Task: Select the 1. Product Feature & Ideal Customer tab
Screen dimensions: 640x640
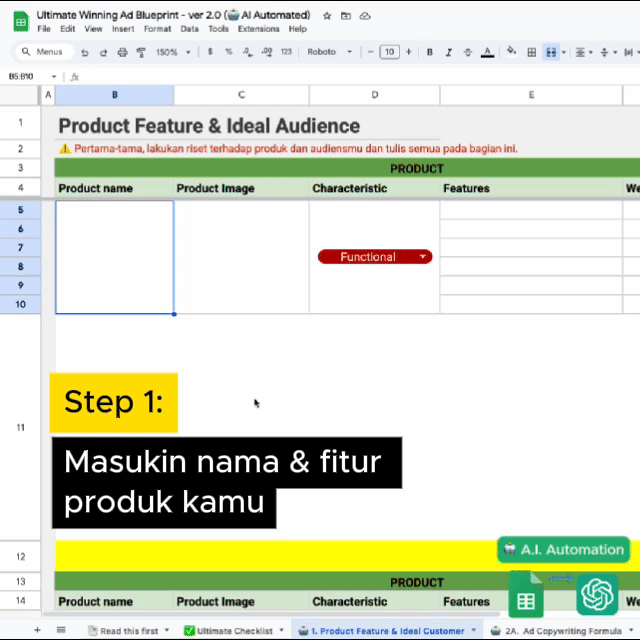Action: 387,631
